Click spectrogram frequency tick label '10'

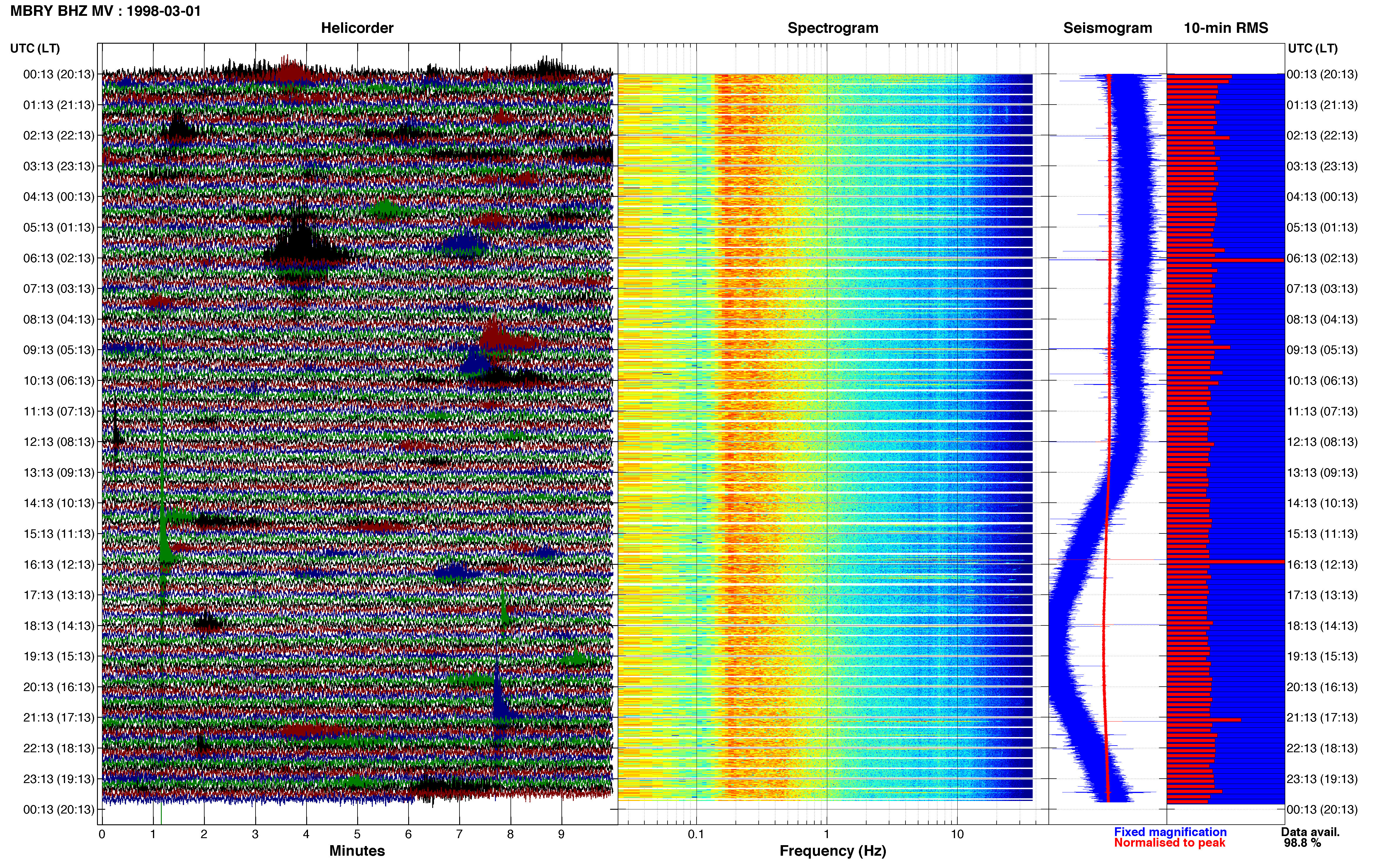(x=957, y=835)
